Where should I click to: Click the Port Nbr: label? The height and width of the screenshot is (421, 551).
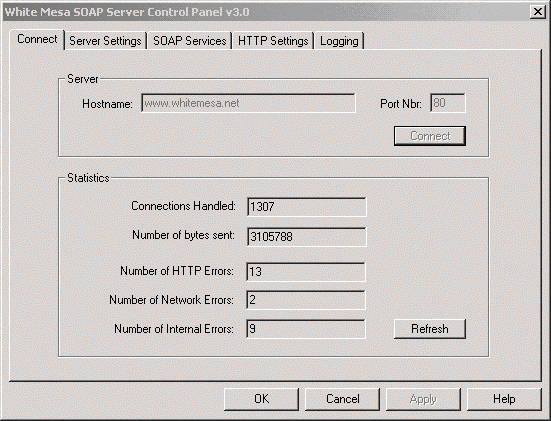pos(401,104)
